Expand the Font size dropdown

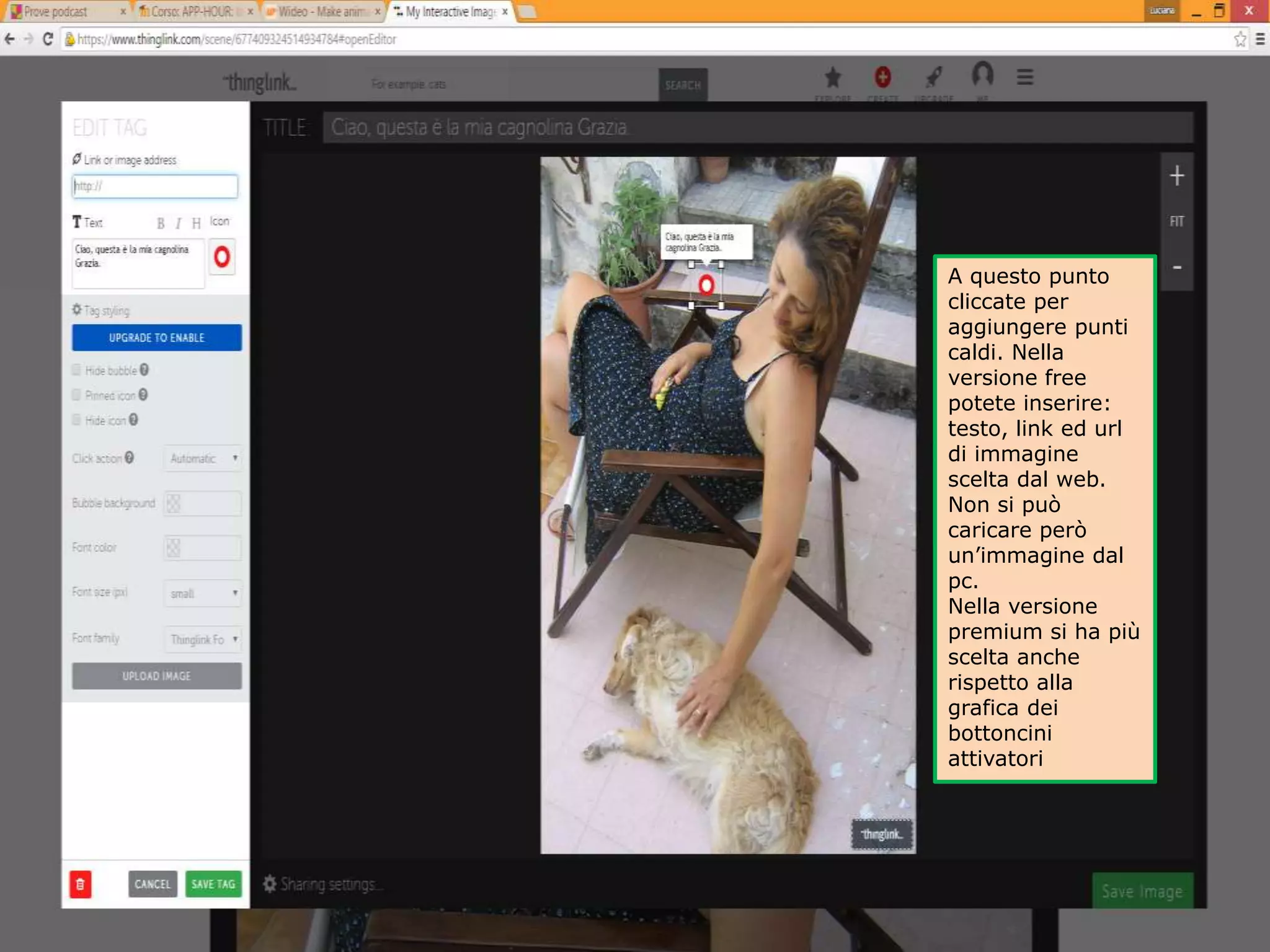coord(203,594)
